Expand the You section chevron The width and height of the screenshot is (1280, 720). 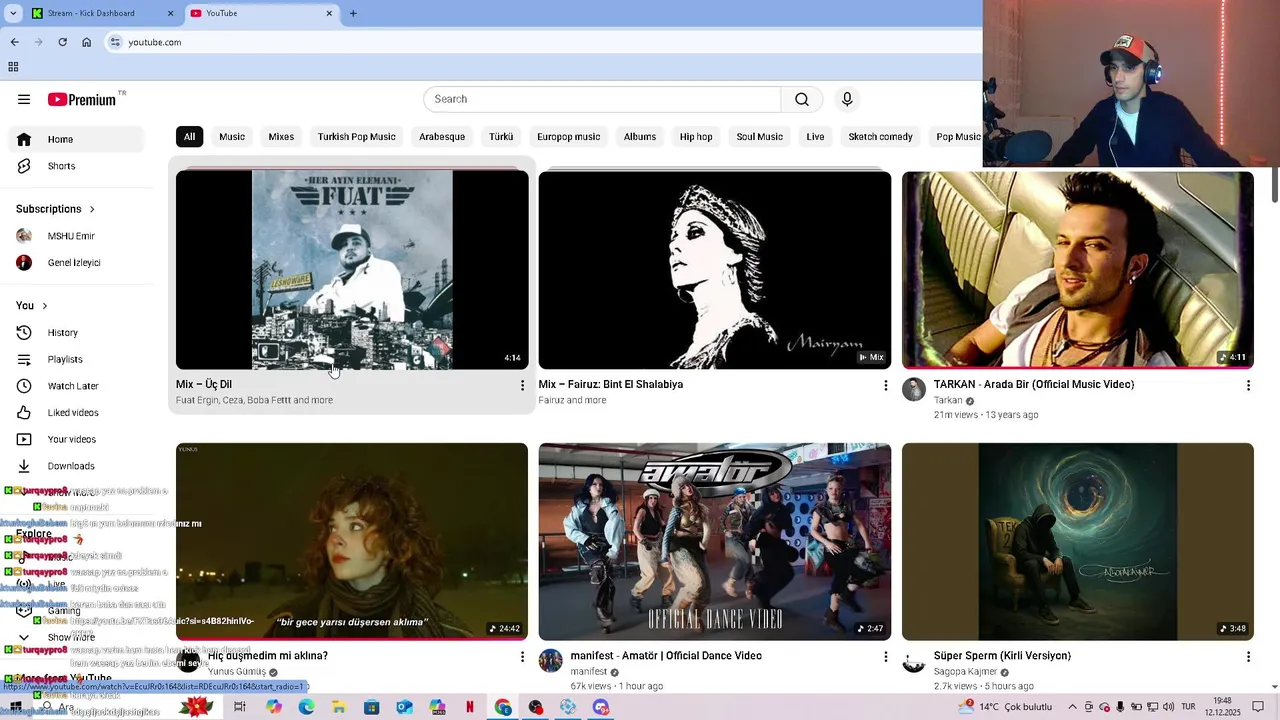[44, 305]
